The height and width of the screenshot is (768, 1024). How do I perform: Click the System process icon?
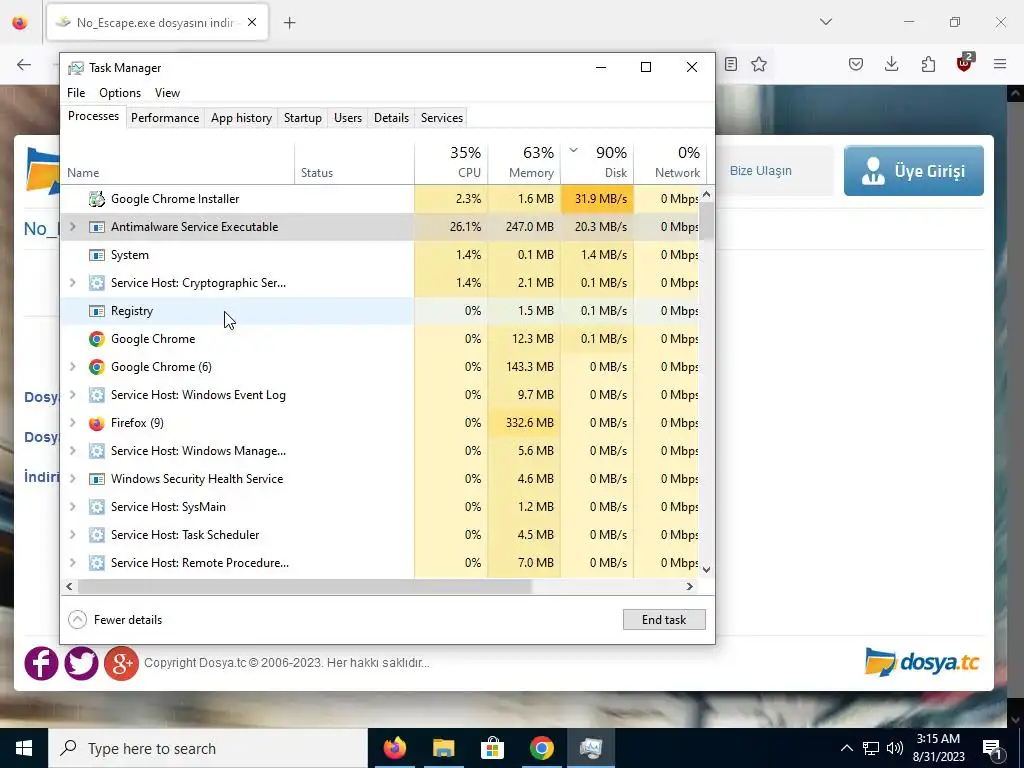click(x=97, y=255)
